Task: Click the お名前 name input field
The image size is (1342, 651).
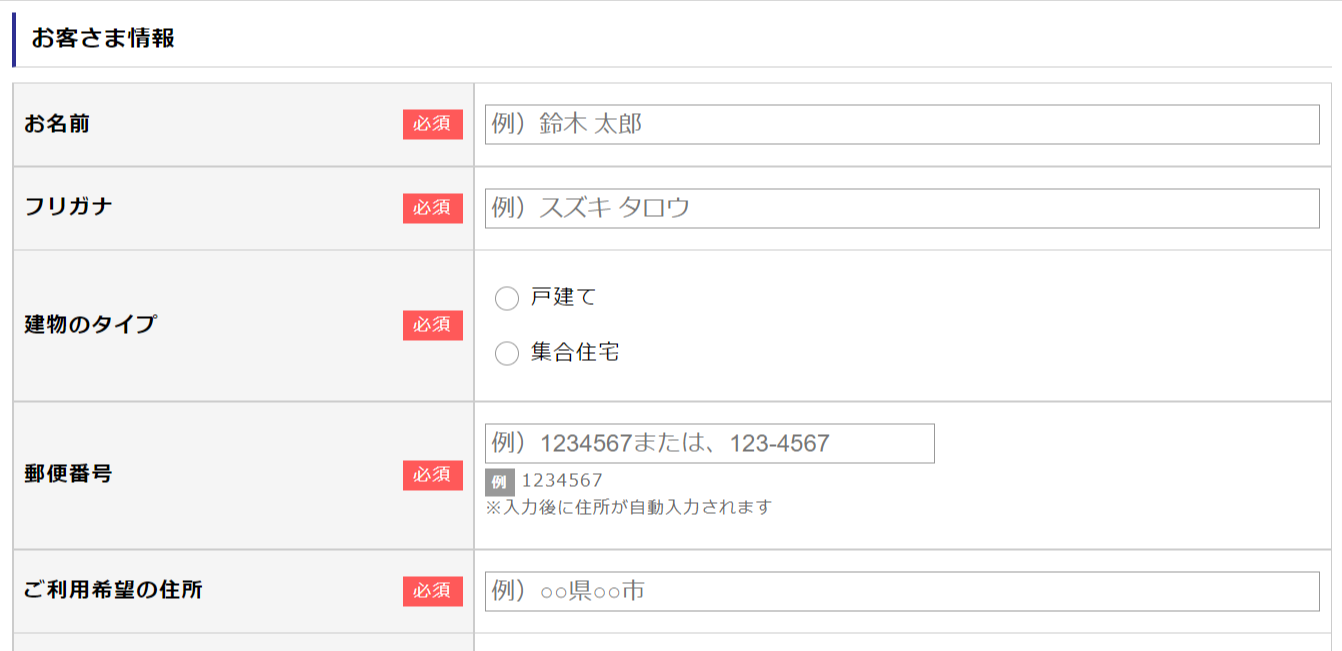Action: (901, 125)
